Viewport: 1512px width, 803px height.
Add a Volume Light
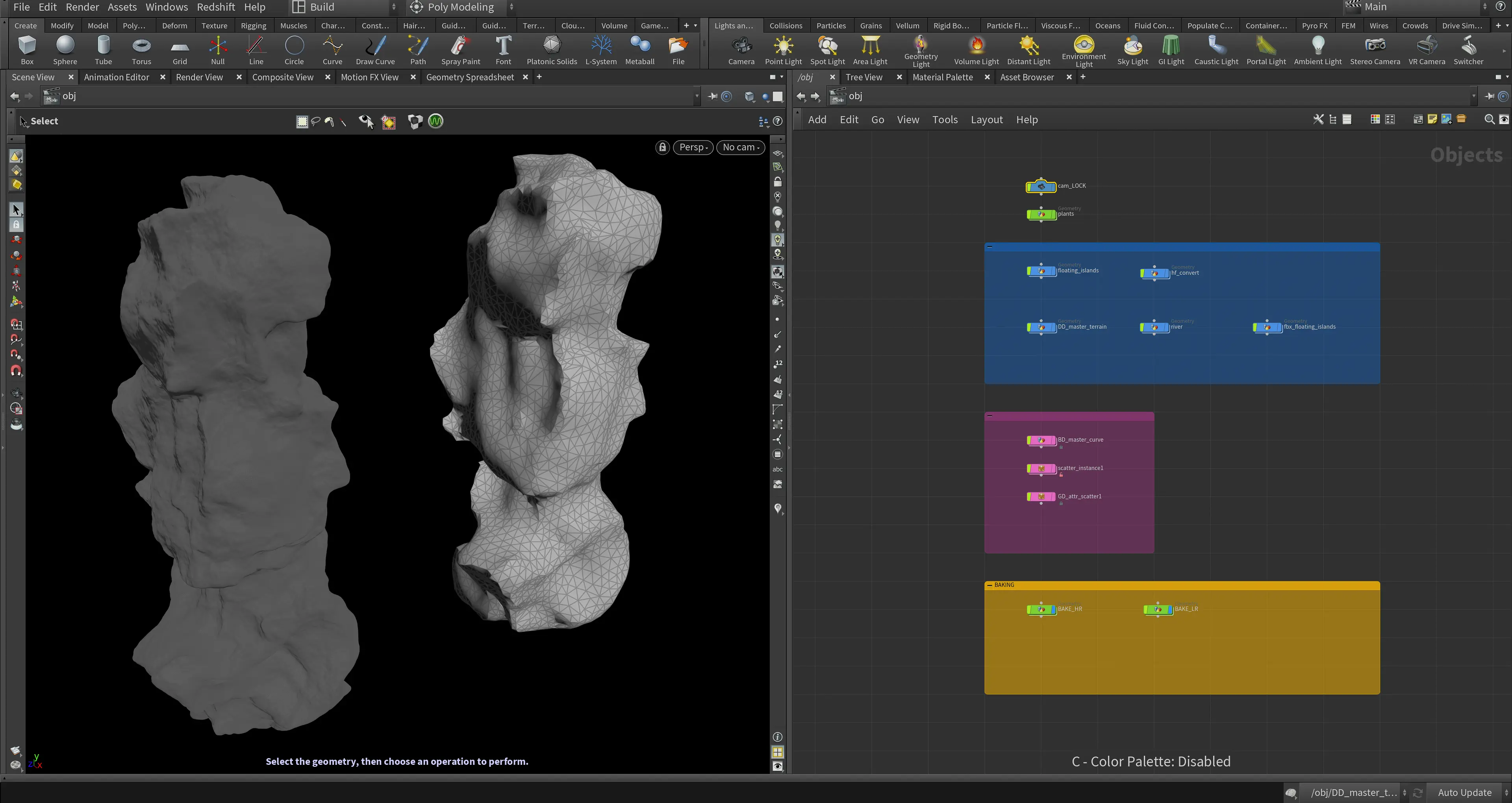976,50
